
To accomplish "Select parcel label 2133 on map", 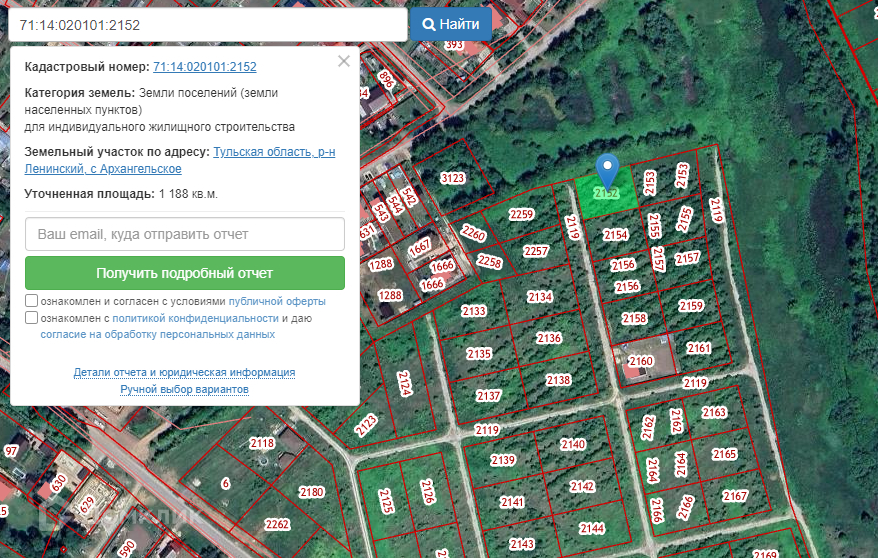I will coord(474,311).
